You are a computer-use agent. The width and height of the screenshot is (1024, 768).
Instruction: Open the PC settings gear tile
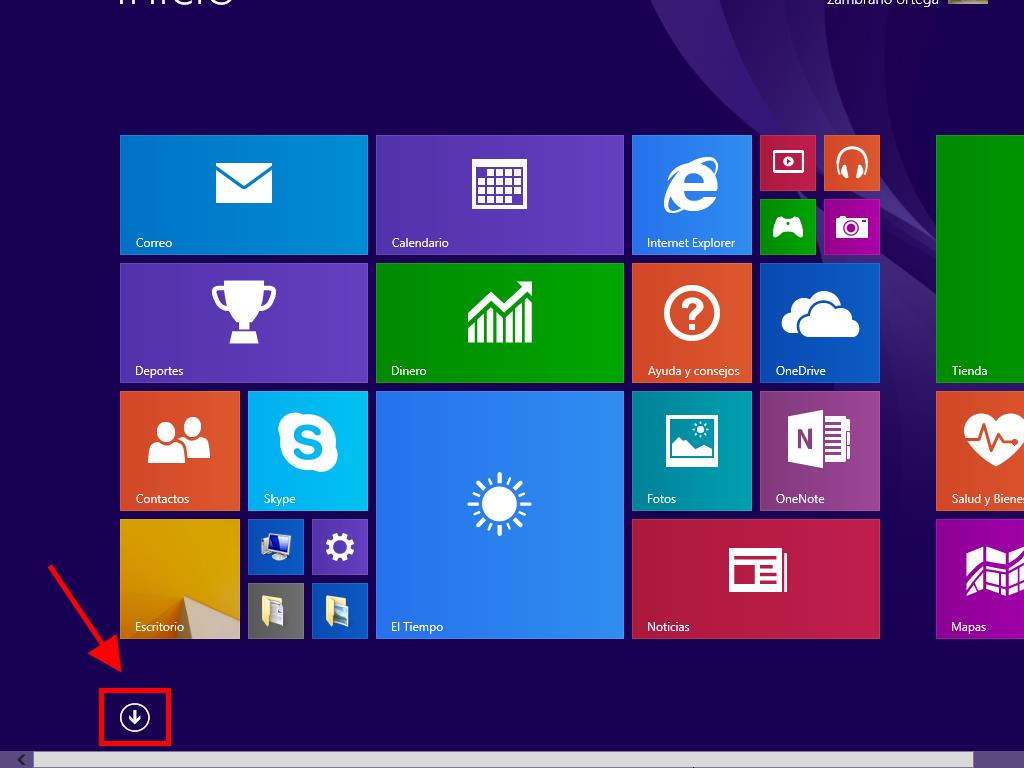(340, 547)
